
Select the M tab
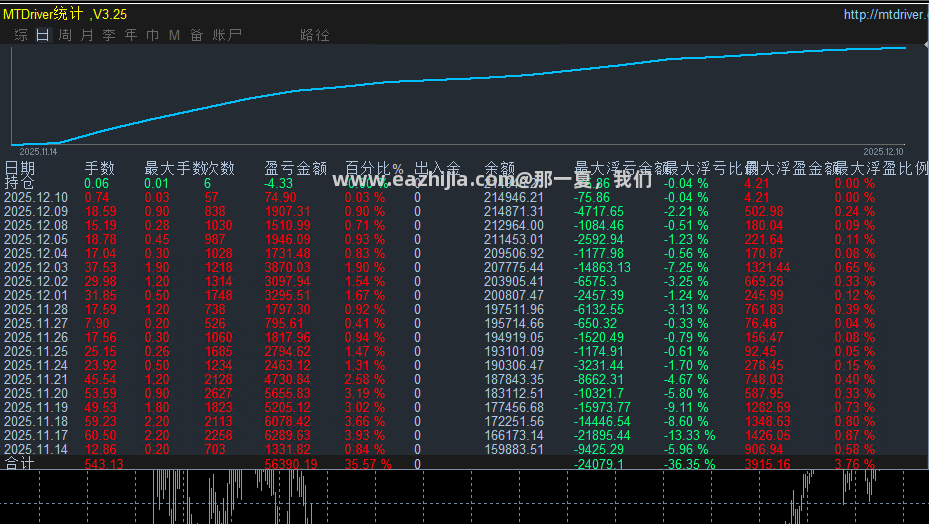coord(174,35)
